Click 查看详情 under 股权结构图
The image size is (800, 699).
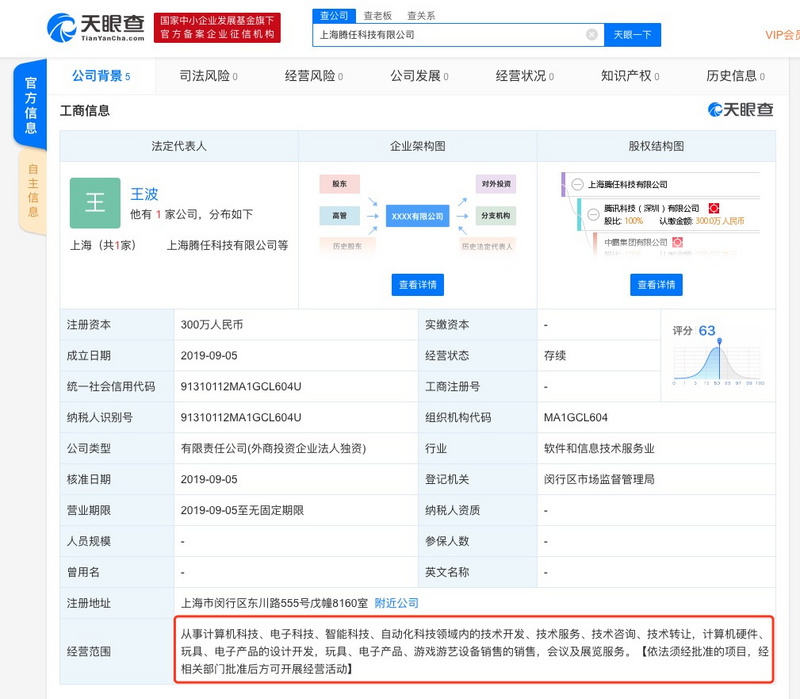[x=656, y=285]
